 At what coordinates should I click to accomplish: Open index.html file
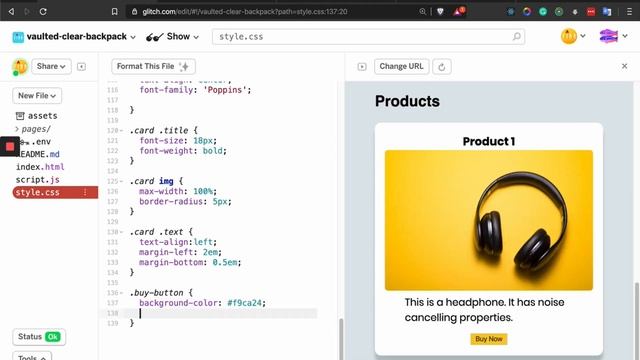[x=40, y=167]
